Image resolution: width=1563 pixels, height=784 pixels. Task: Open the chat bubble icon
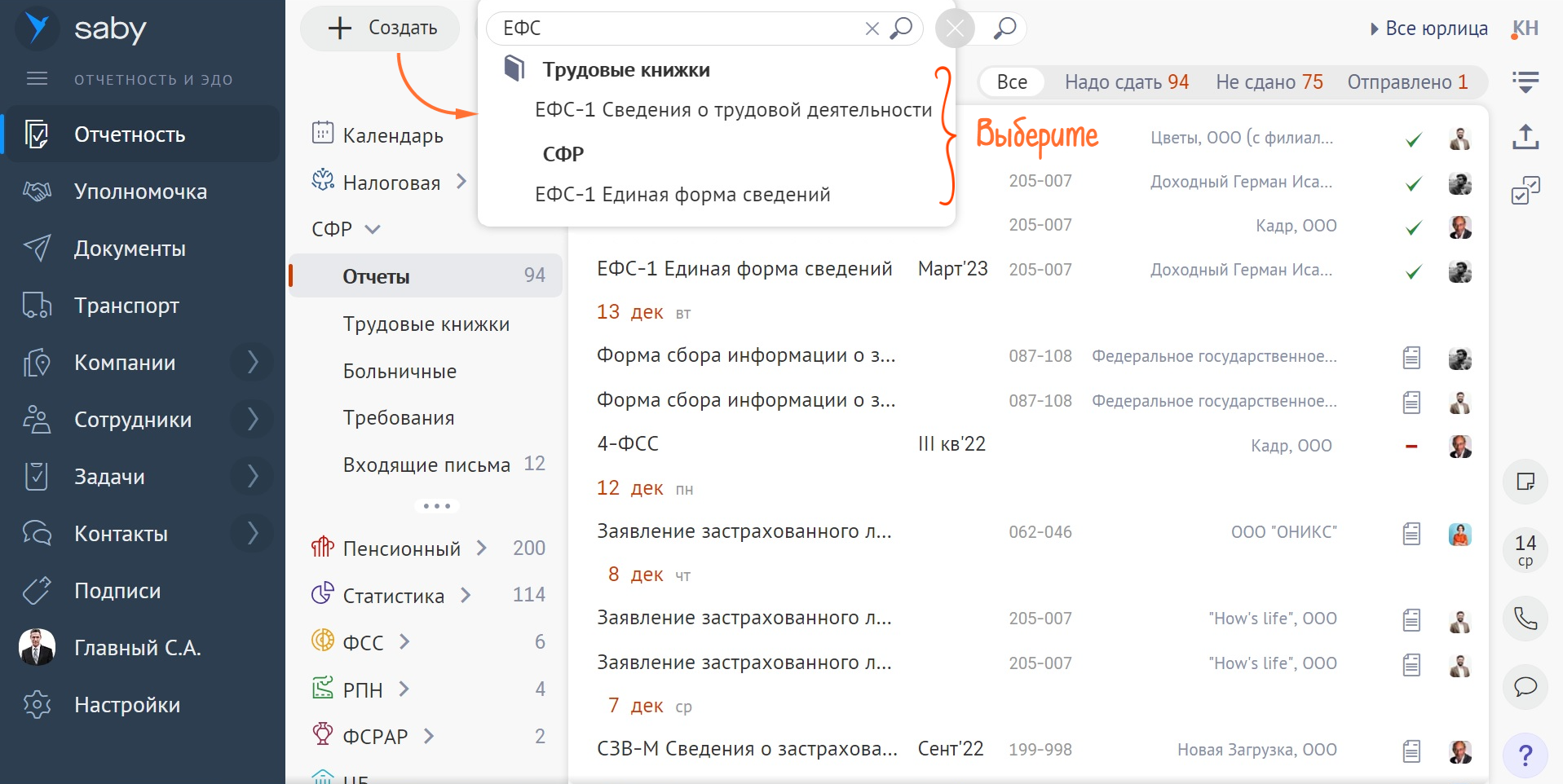[1525, 686]
